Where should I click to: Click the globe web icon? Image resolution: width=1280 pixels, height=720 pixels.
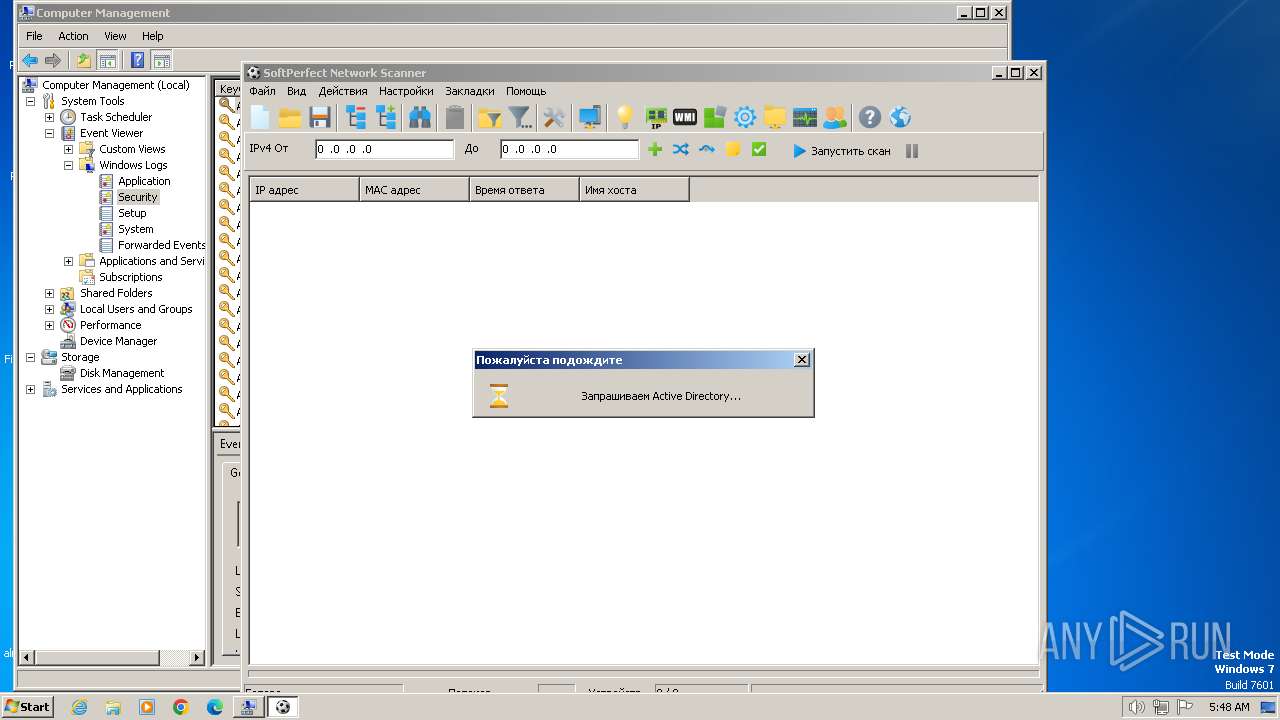point(900,118)
